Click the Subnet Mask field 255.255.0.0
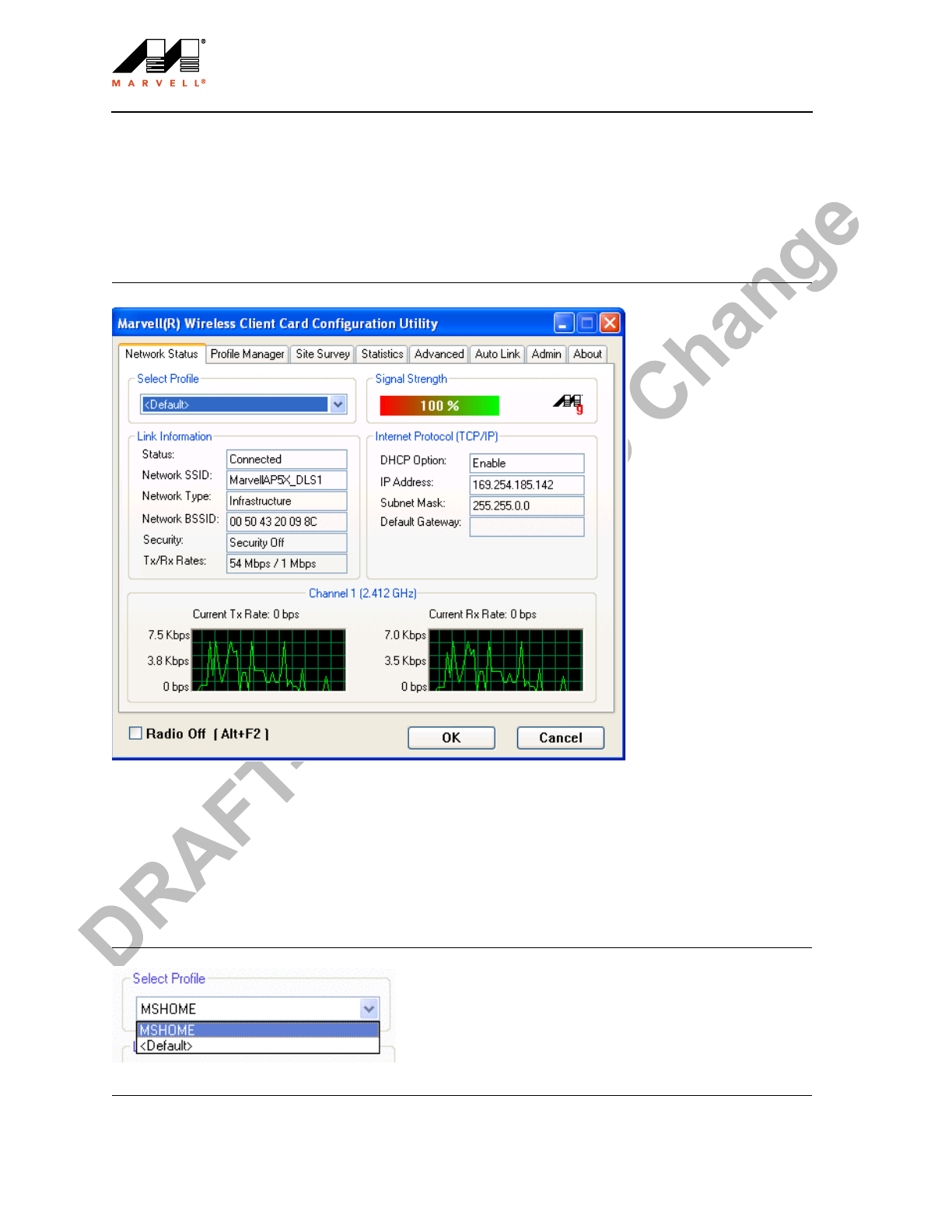This screenshot has height=1232, width=952. (x=527, y=506)
